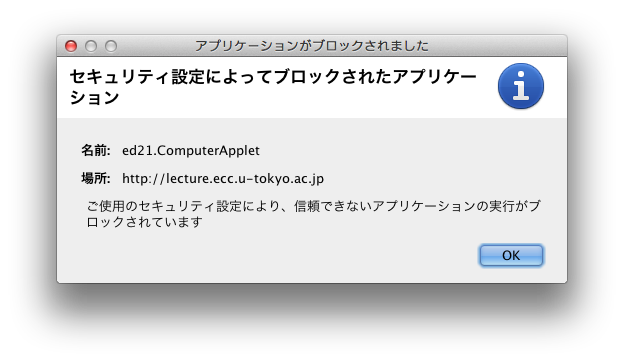Viewport: 624px width, 362px height.
Task: Click the http:// prefix of the location
Action: point(144,178)
